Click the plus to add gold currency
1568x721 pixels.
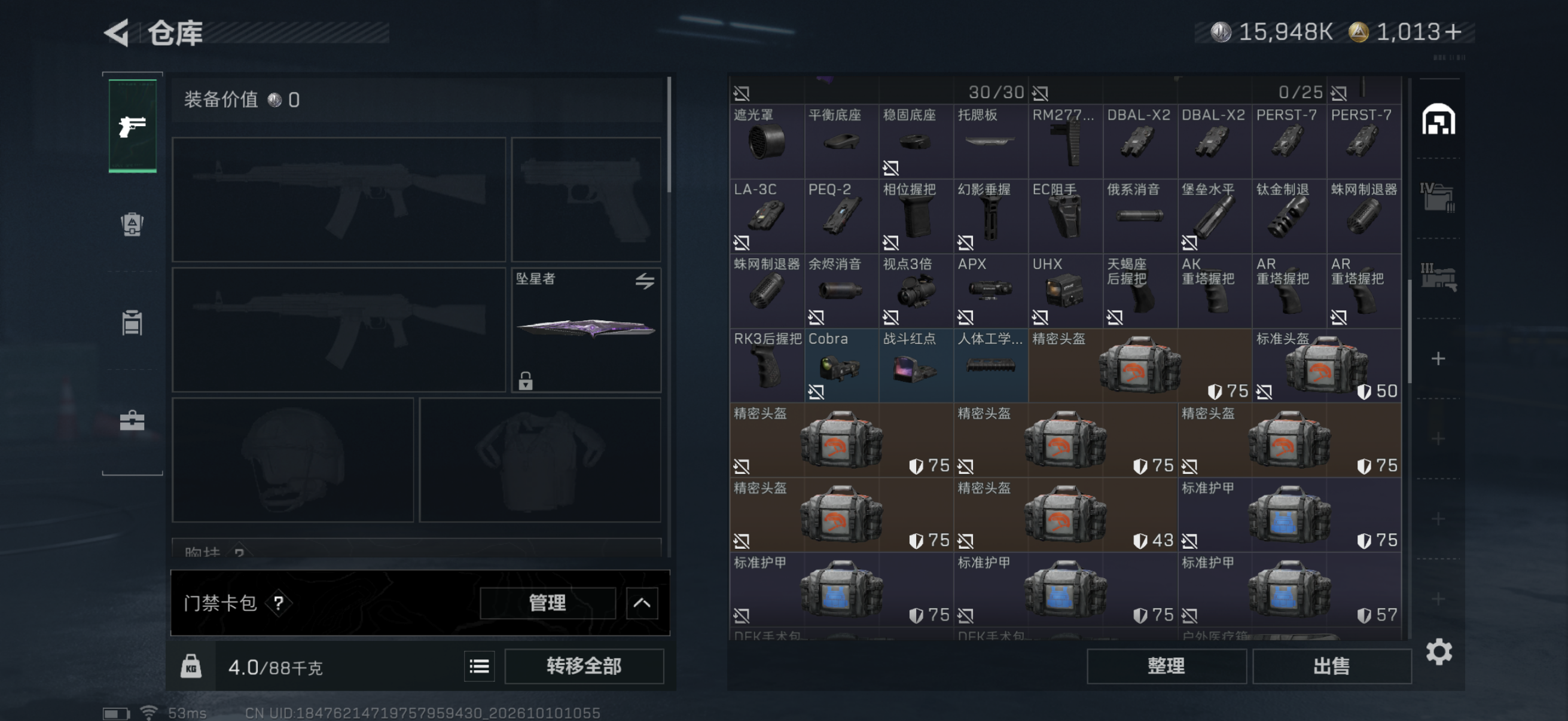point(1453,32)
